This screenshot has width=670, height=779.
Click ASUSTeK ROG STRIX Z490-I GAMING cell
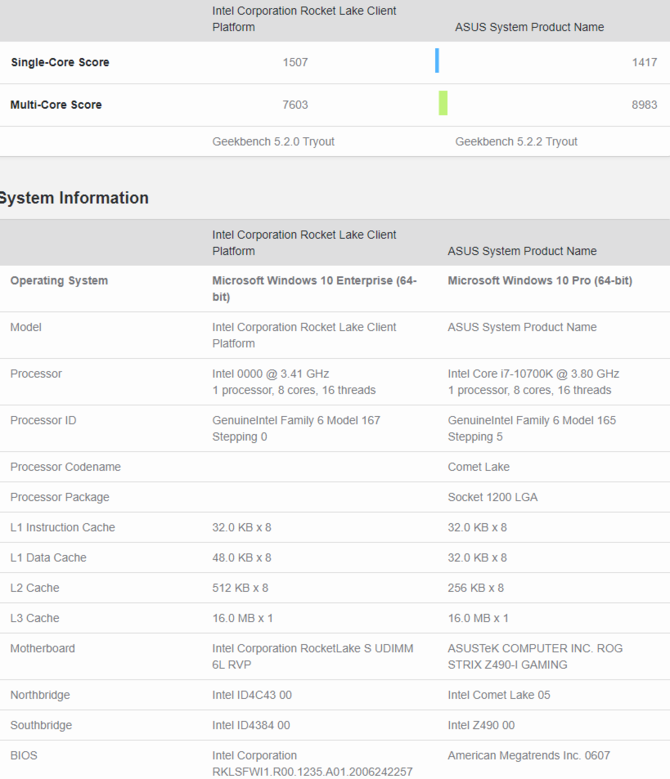[x=535, y=657]
